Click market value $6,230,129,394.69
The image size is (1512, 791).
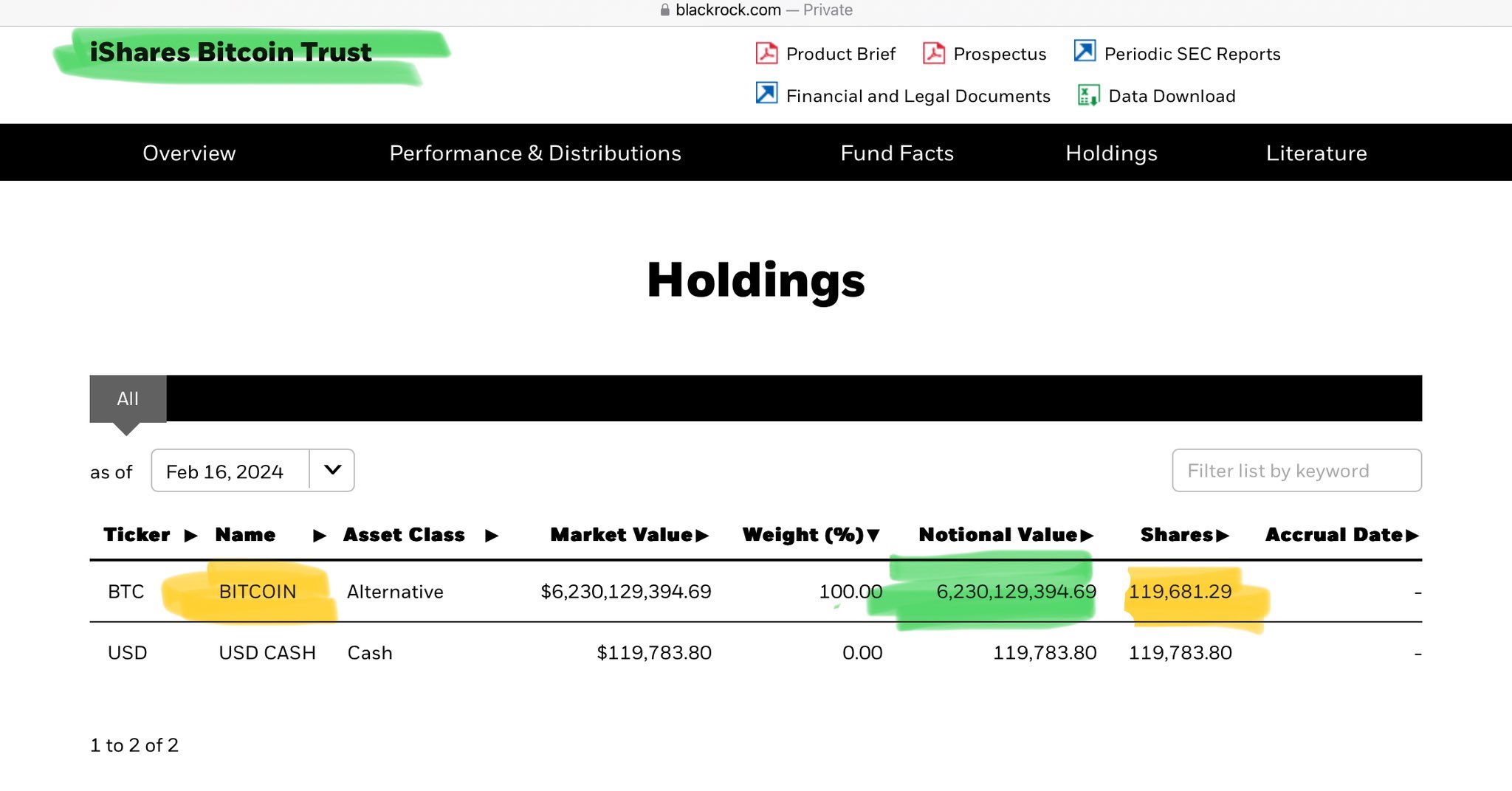click(626, 592)
